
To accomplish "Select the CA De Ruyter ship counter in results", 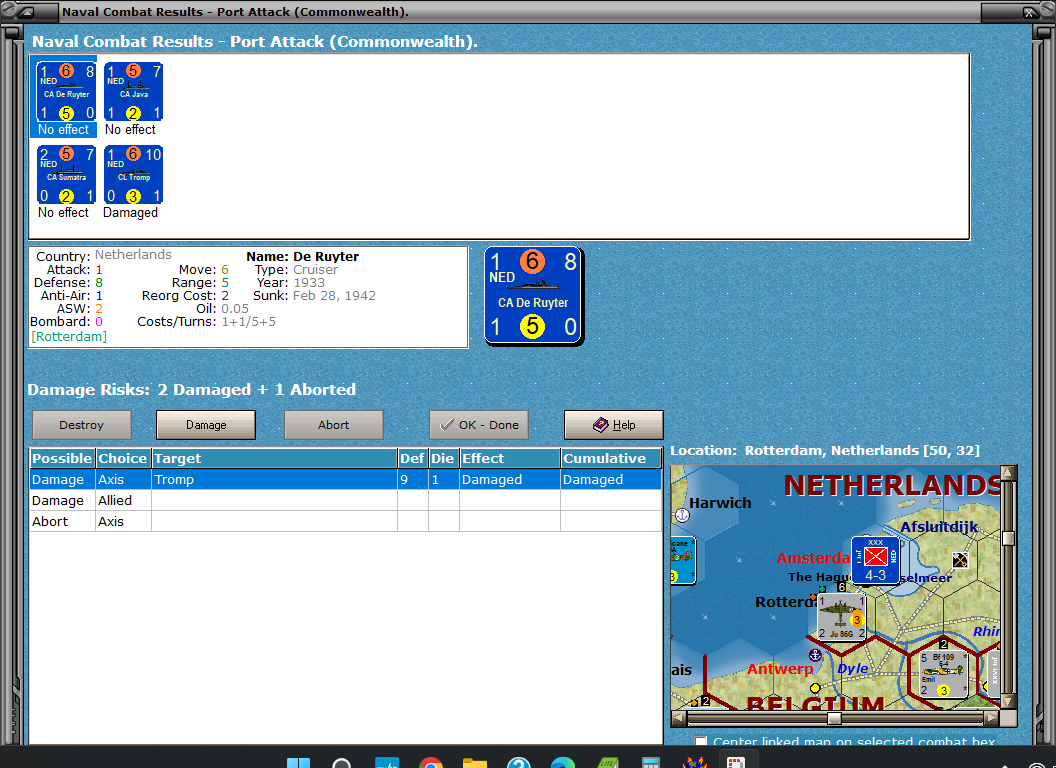I will 66,92.
